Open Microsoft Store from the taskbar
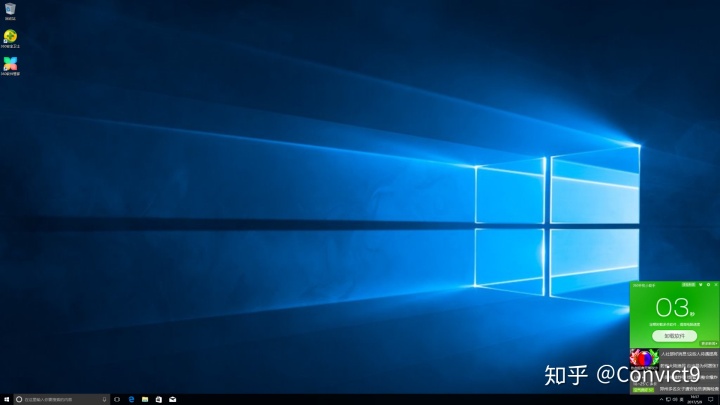This screenshot has height=405, width=720. click(158, 399)
